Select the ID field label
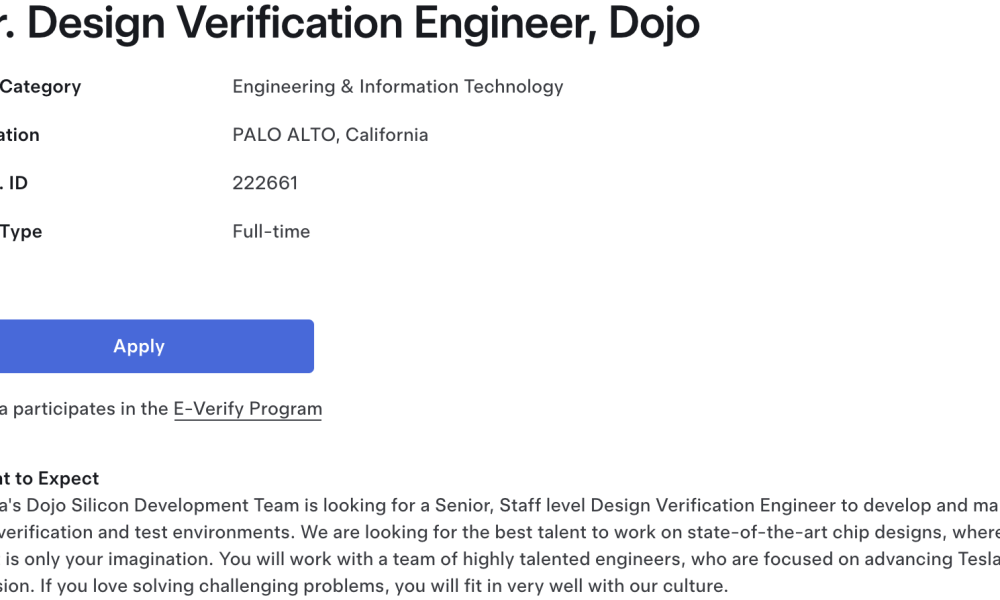The height and width of the screenshot is (600, 1000). pyautogui.click(x=14, y=183)
